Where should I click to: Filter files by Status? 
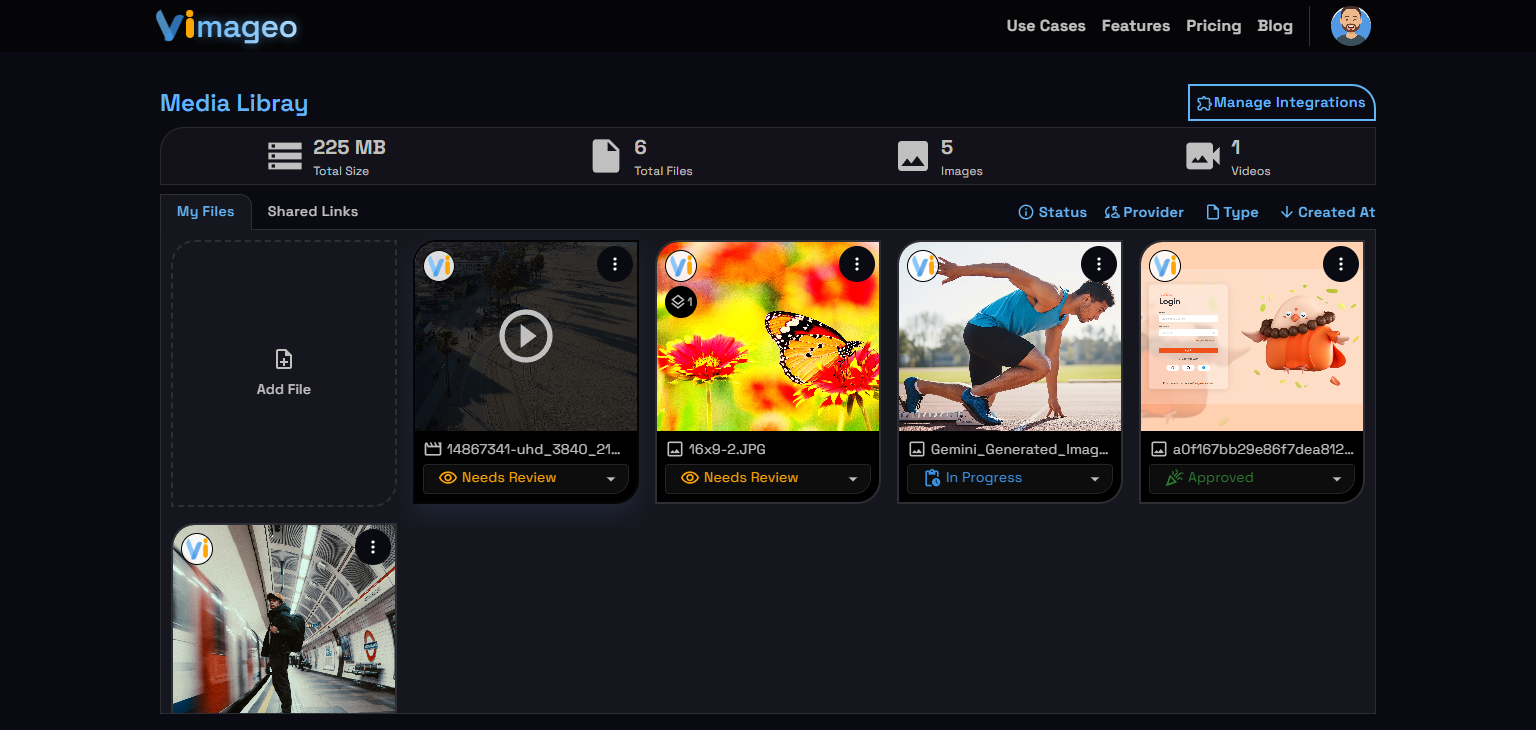(x=1052, y=212)
